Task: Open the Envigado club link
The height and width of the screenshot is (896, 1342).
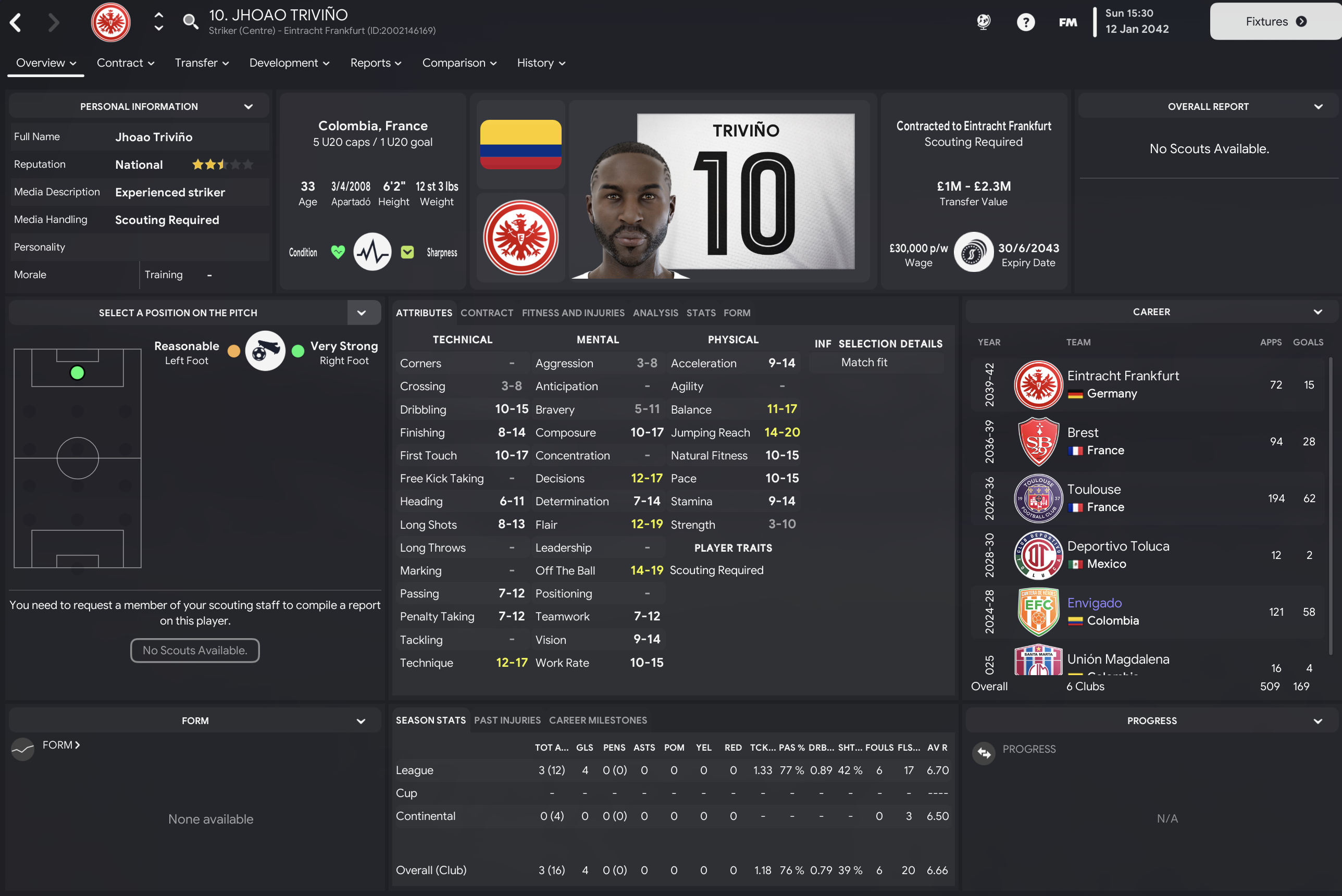Action: tap(1094, 603)
